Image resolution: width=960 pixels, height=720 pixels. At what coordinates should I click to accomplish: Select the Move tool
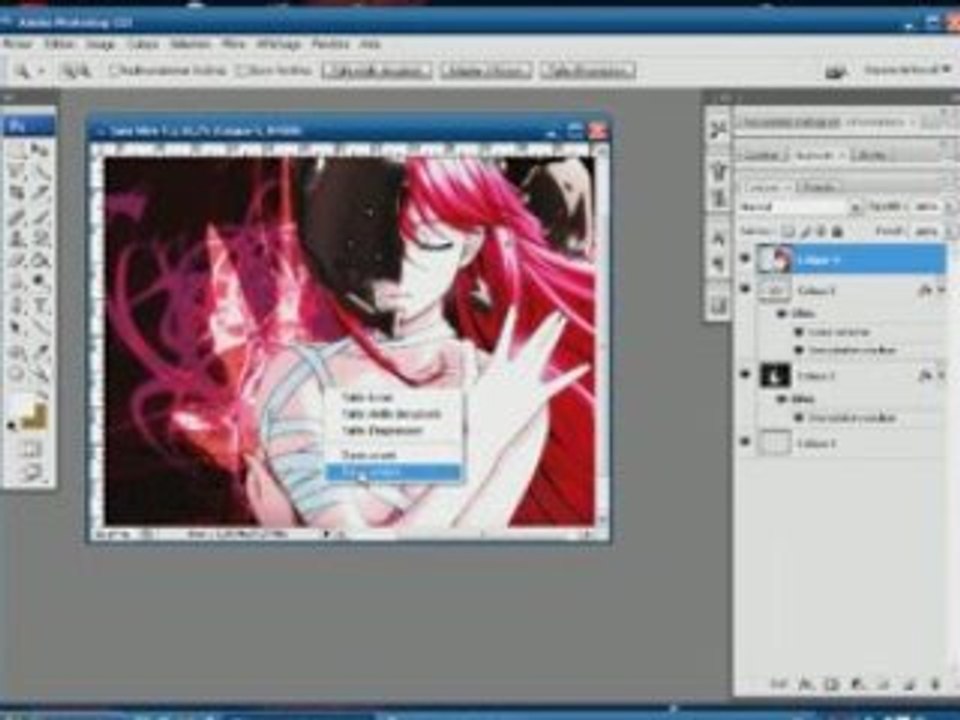40,151
